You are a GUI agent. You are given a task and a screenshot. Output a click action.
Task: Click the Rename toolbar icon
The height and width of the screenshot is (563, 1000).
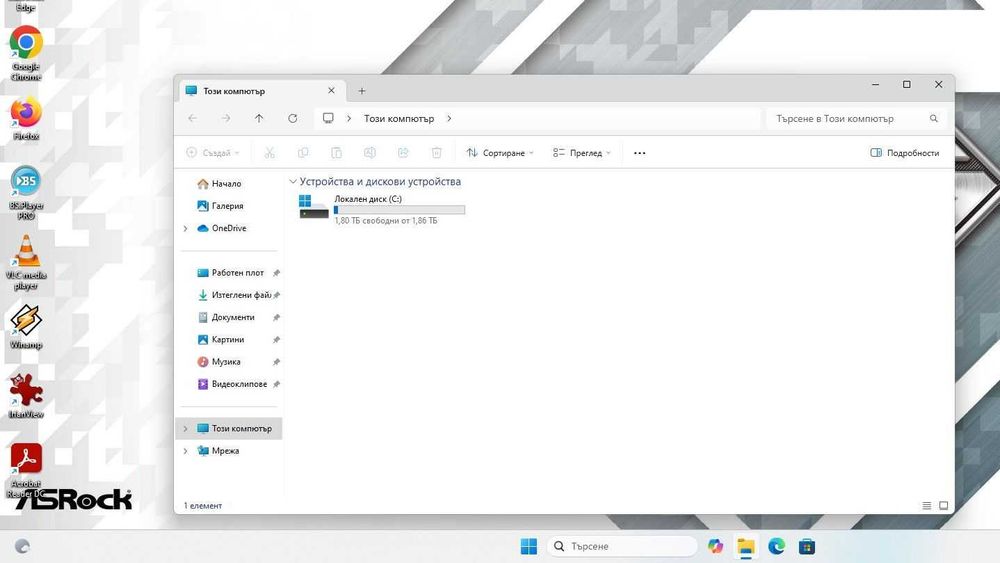(370, 153)
